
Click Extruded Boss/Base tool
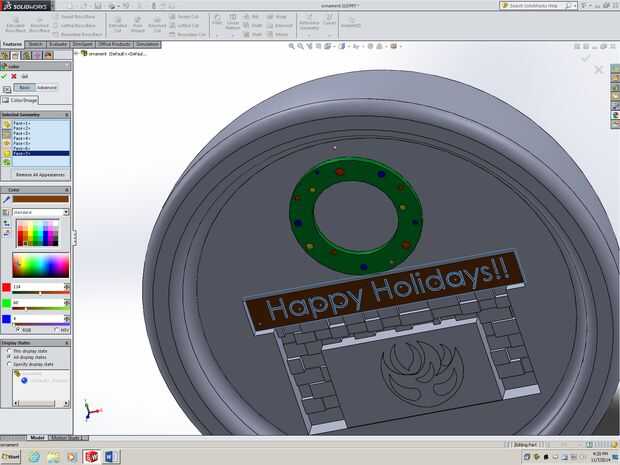[x=16, y=24]
